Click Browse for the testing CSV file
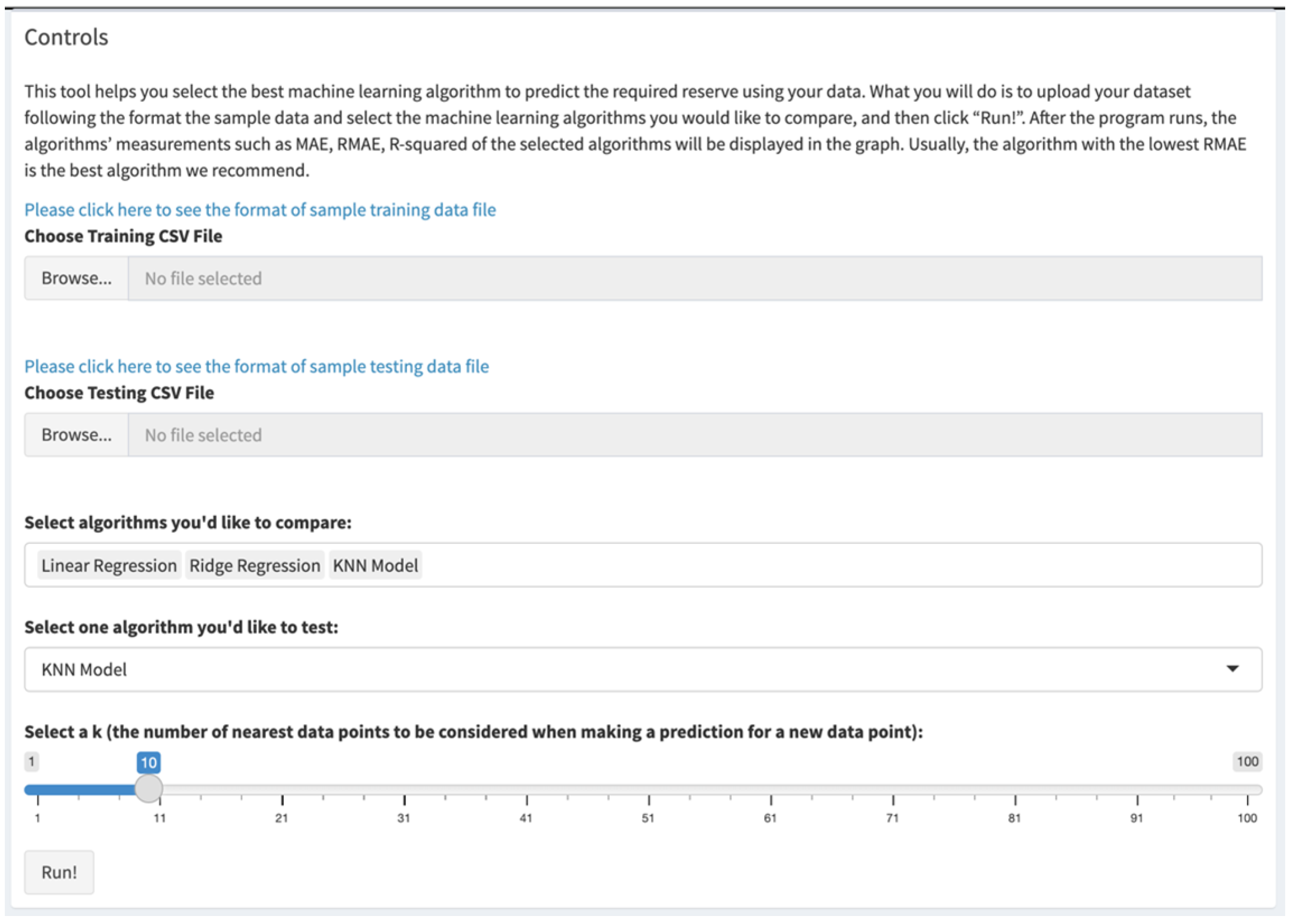1292x924 pixels. (76, 435)
